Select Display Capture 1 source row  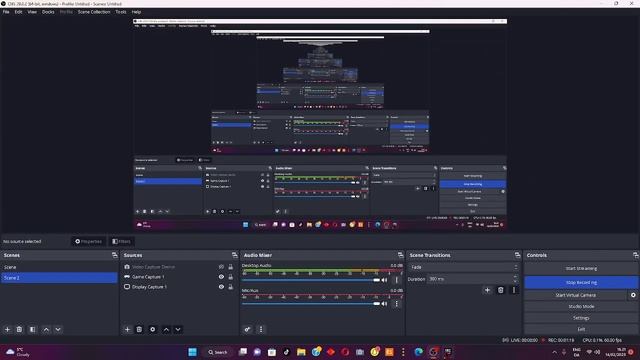(x=178, y=287)
